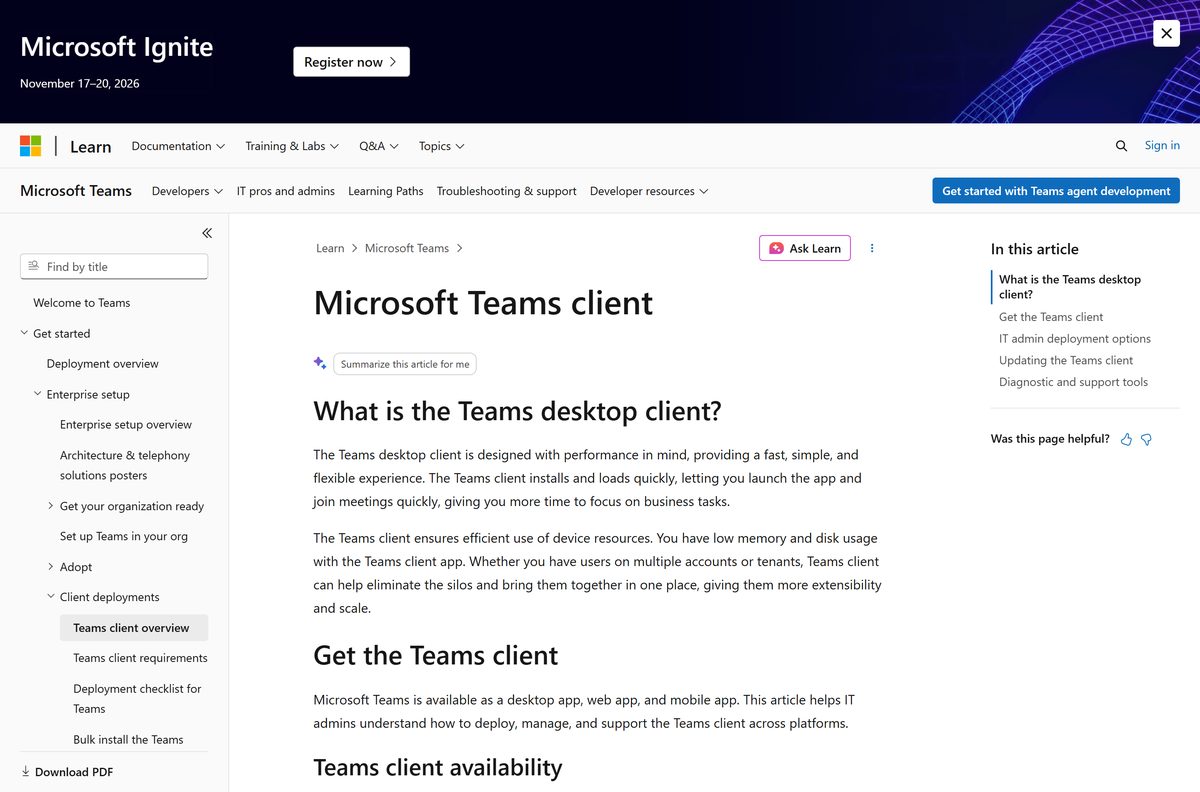Click the Download PDF arrow icon

(x=26, y=772)
